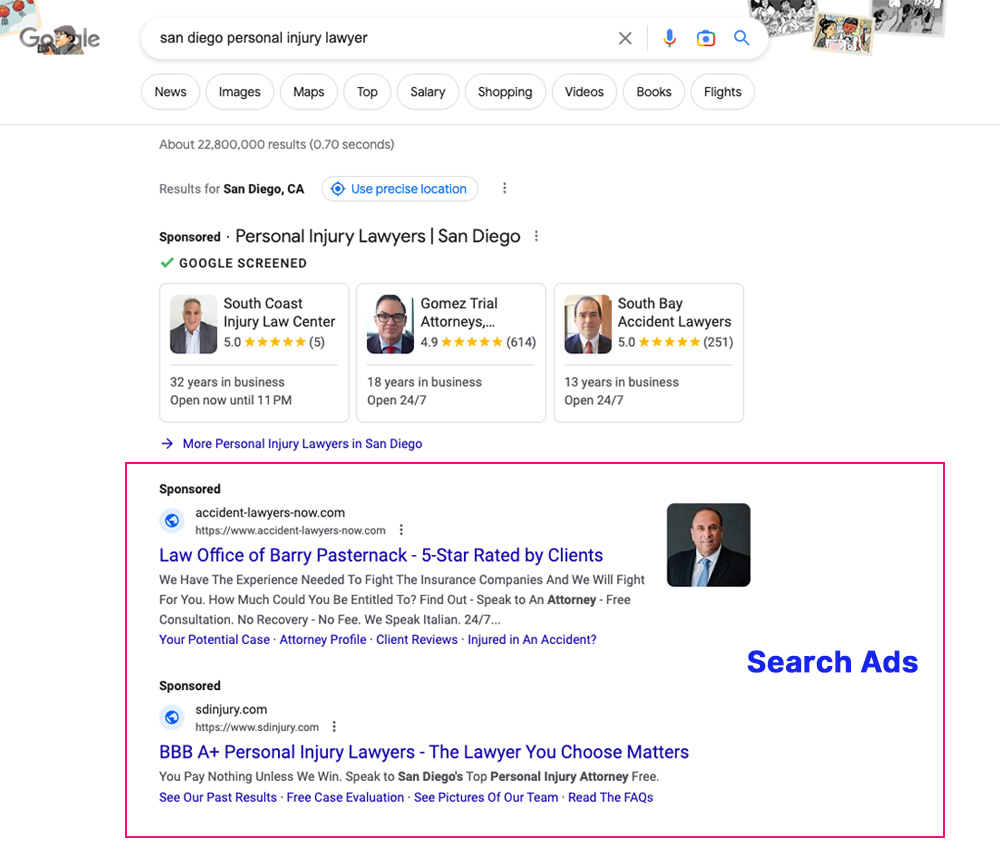Enable Use precise location

tap(399, 188)
